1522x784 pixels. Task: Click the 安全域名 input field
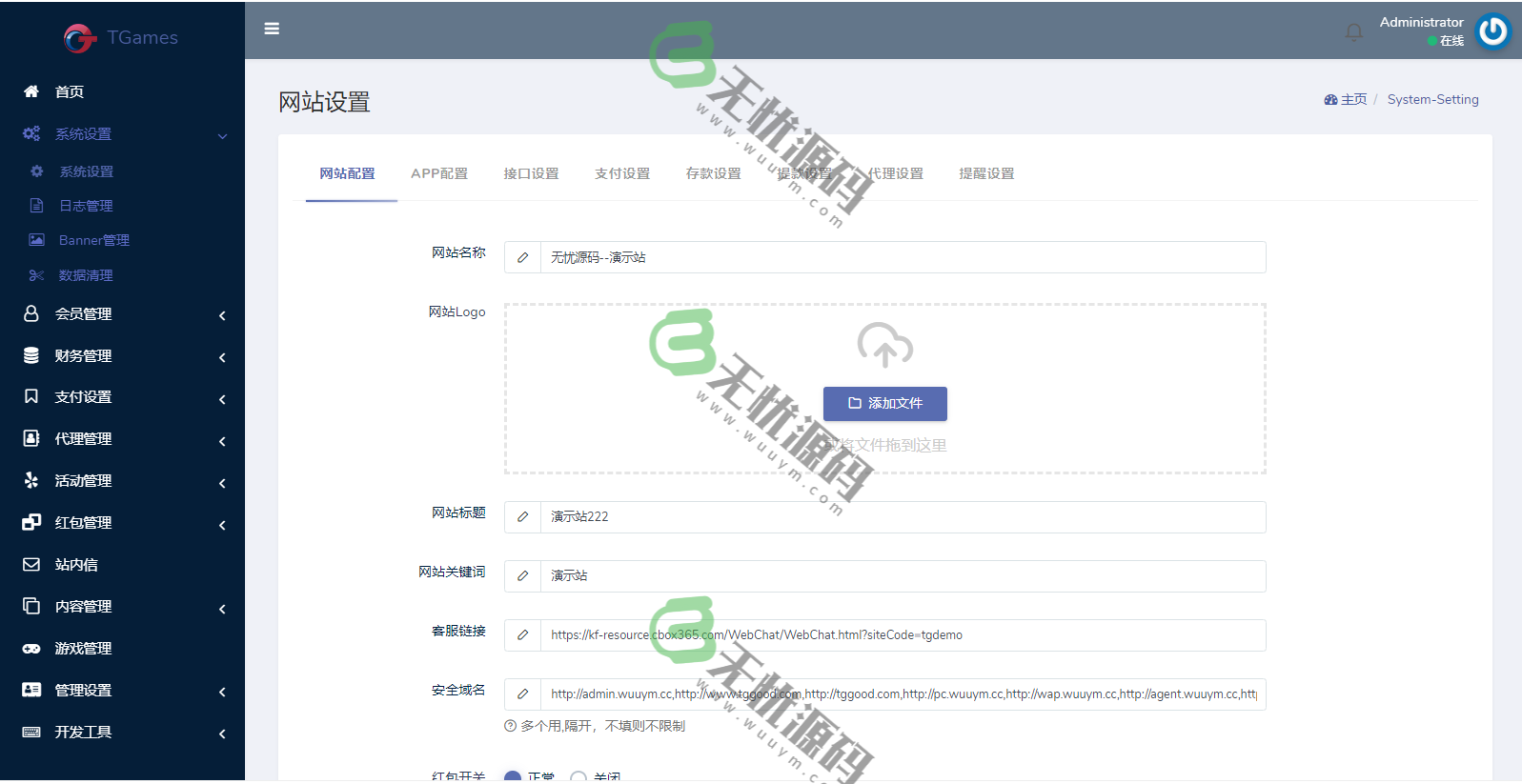click(903, 694)
